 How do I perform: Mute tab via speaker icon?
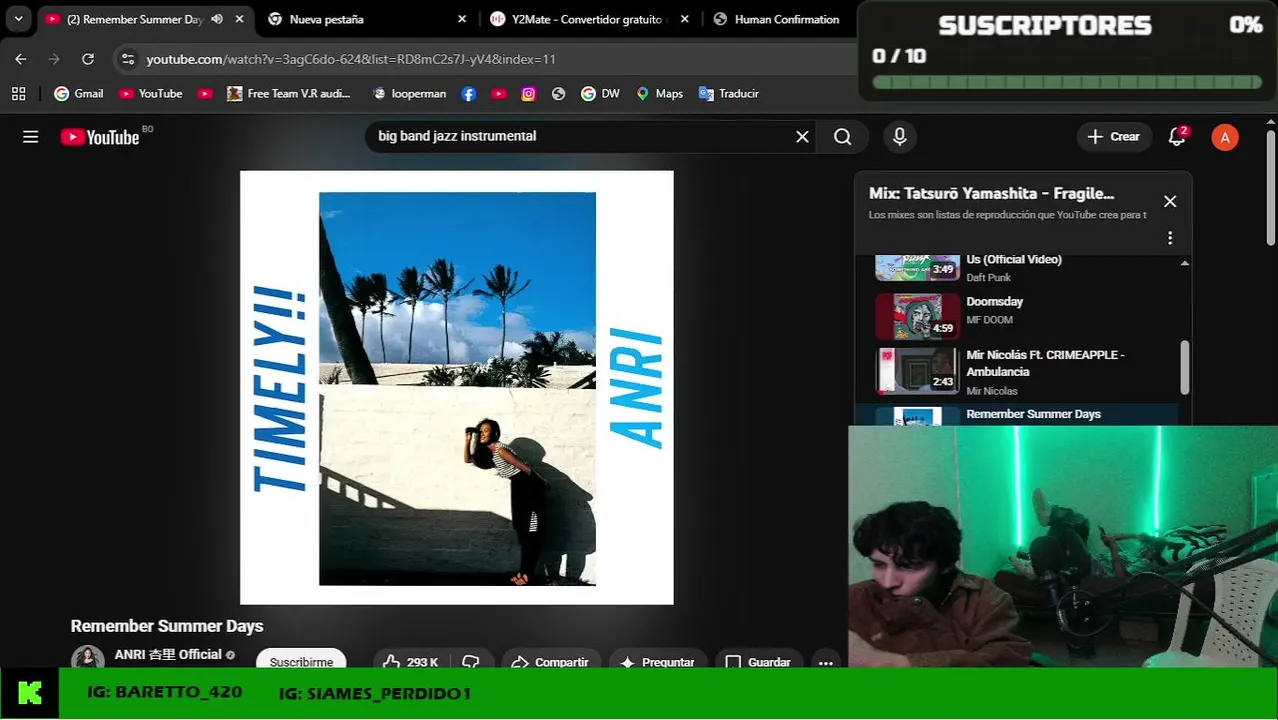217,19
